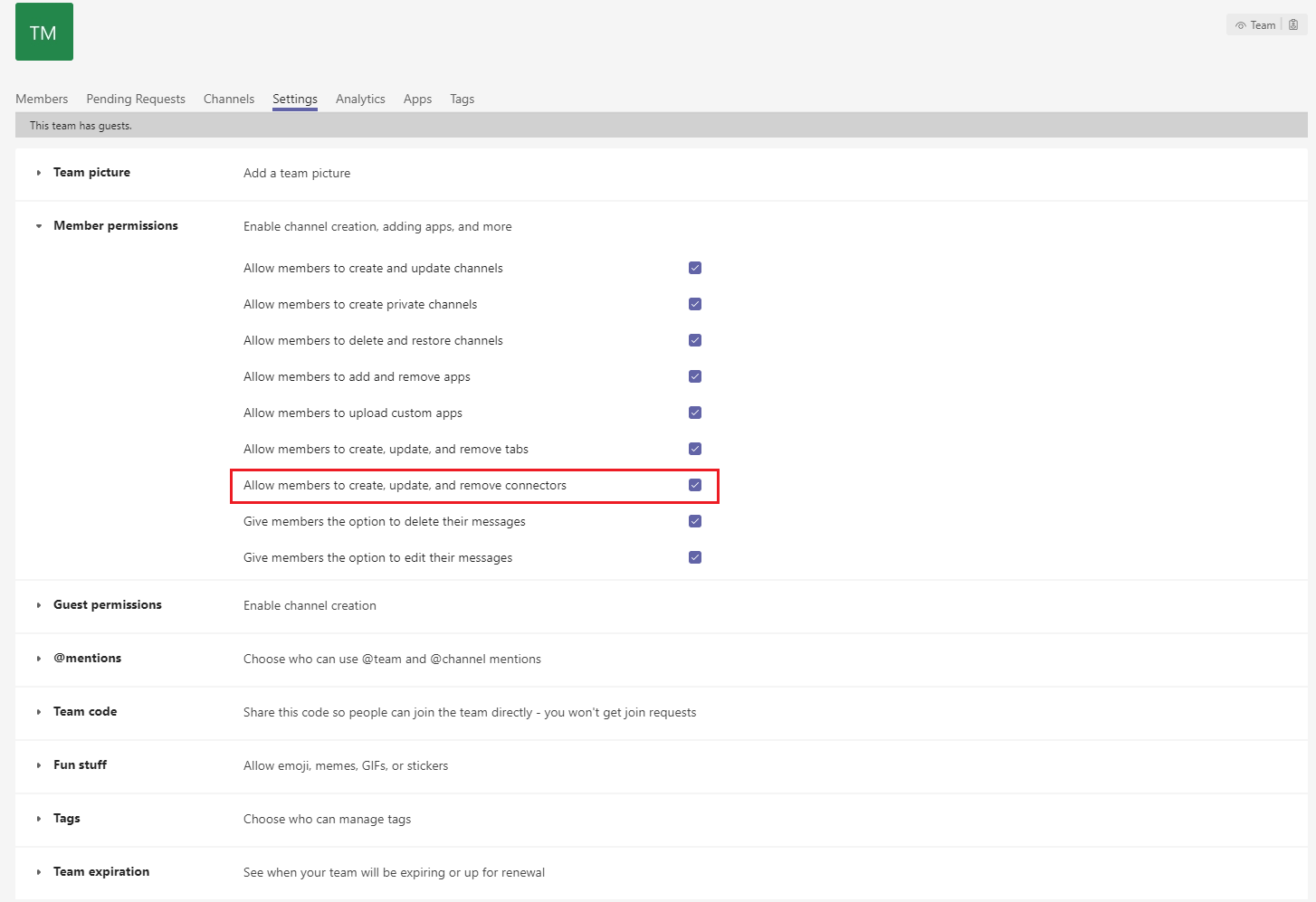This screenshot has width=1316, height=902.
Task: Expand the Team code section arrow
Action: [x=39, y=712]
